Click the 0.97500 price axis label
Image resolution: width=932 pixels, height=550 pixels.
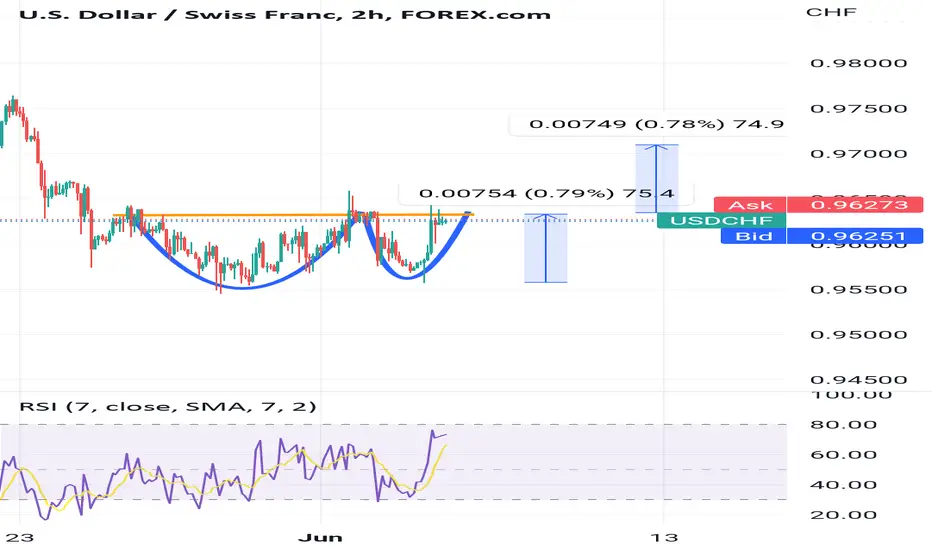point(858,109)
